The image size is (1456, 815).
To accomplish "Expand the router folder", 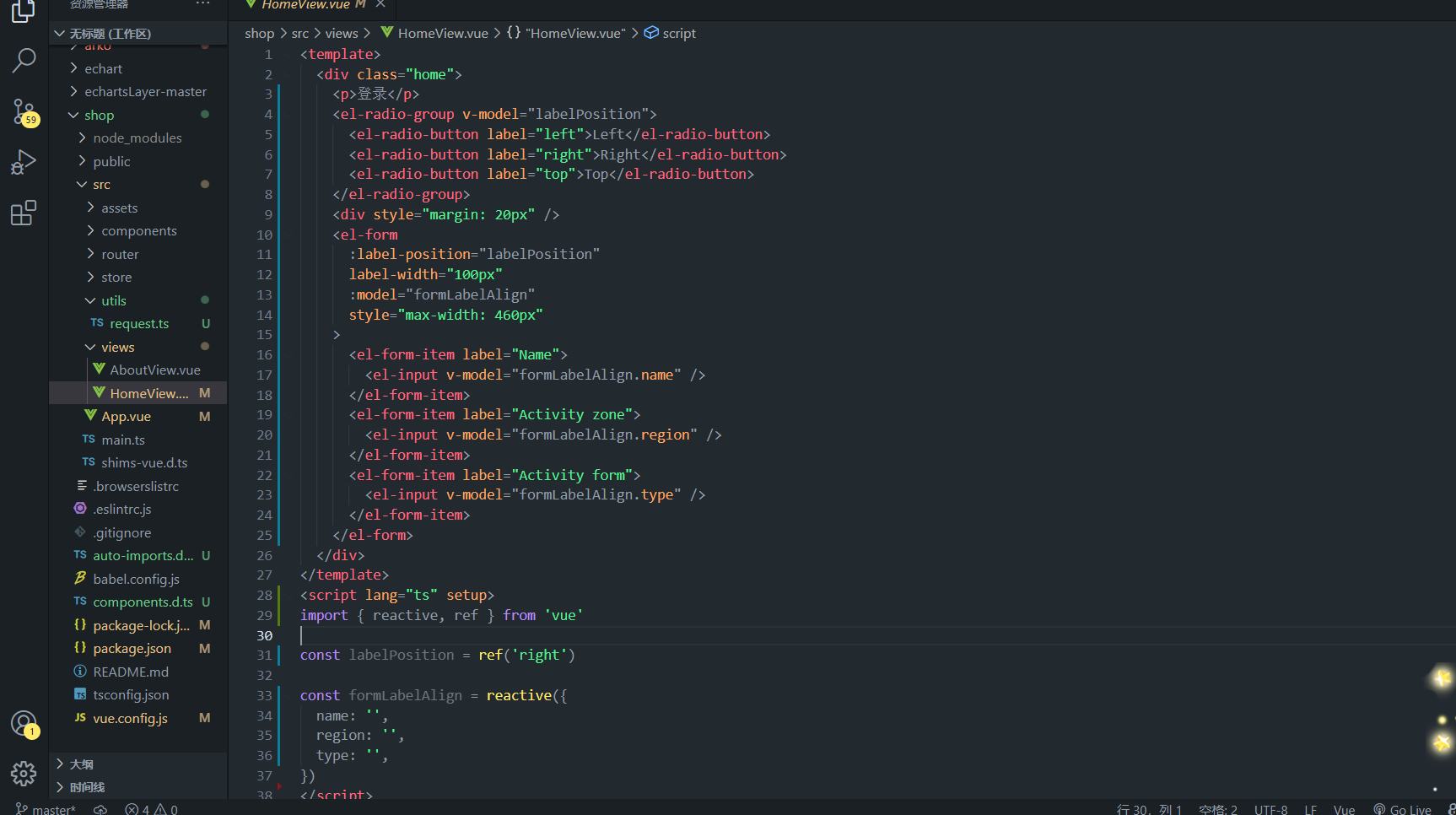I will (x=139, y=254).
